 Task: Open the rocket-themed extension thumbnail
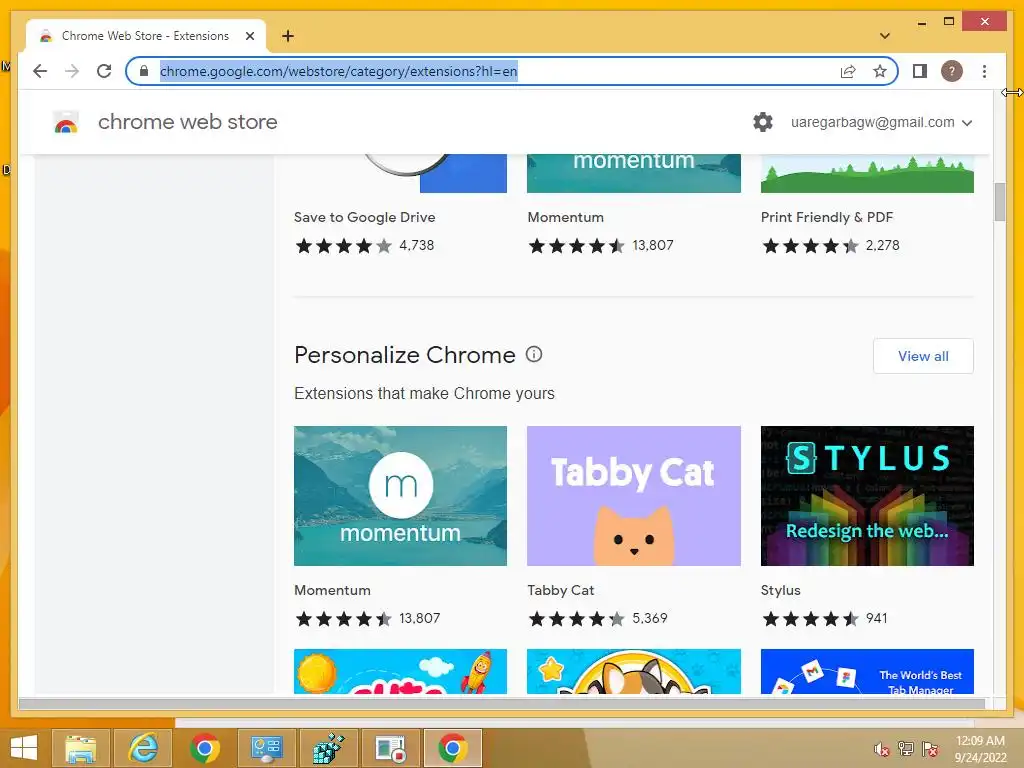pyautogui.click(x=400, y=671)
